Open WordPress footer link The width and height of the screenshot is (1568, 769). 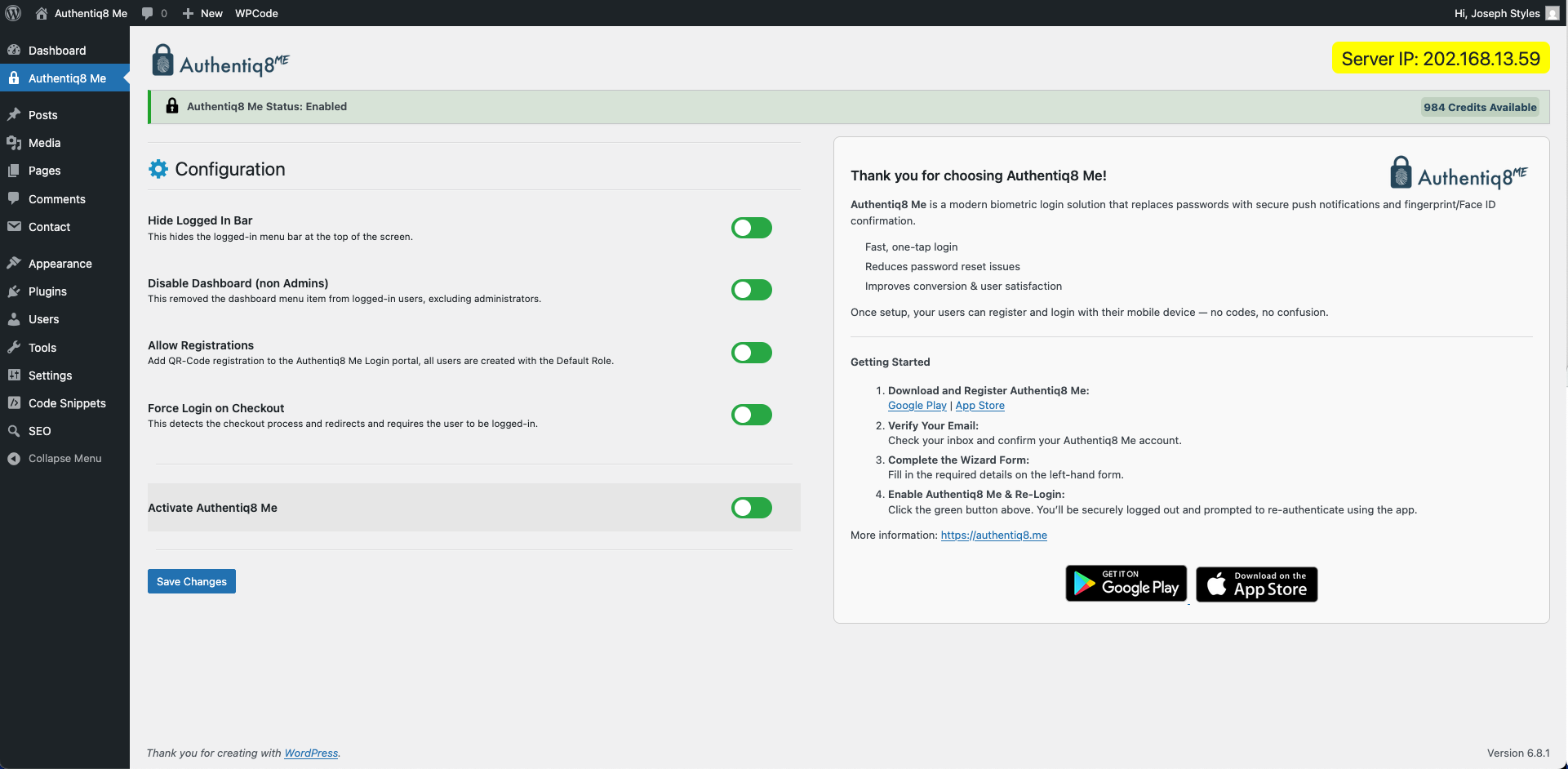(x=311, y=753)
